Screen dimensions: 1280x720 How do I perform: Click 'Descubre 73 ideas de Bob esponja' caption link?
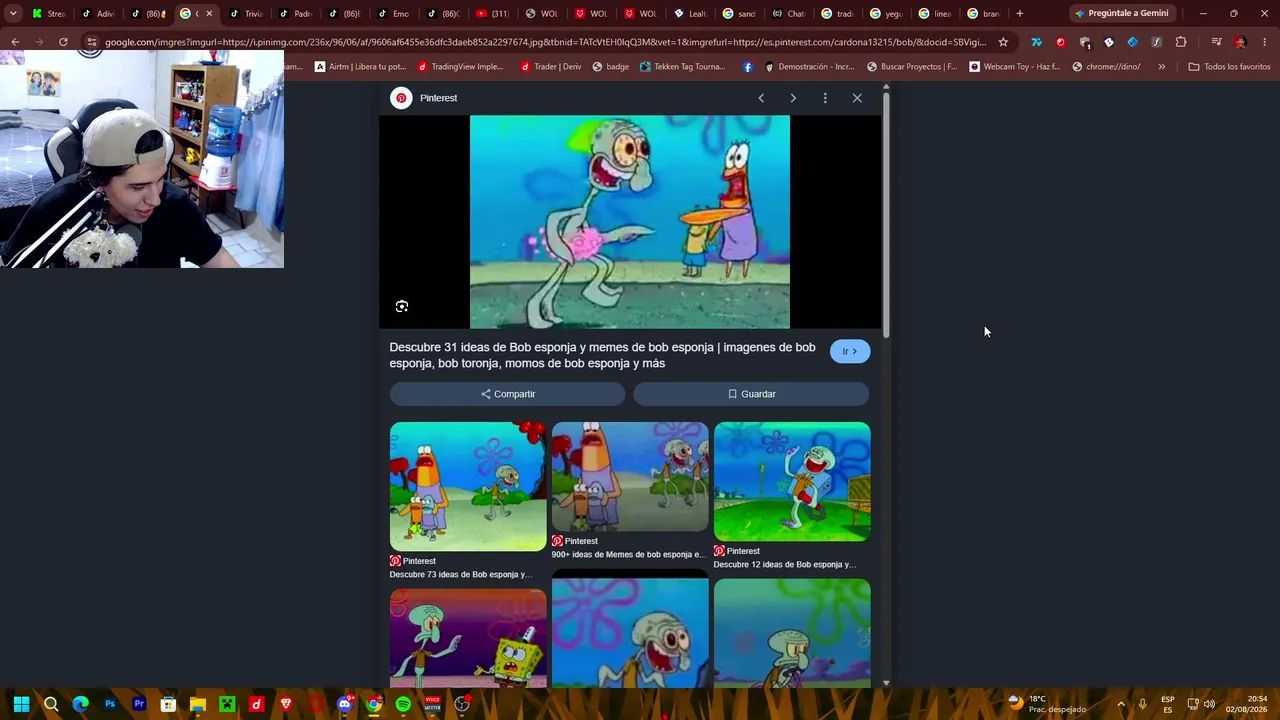[460, 574]
